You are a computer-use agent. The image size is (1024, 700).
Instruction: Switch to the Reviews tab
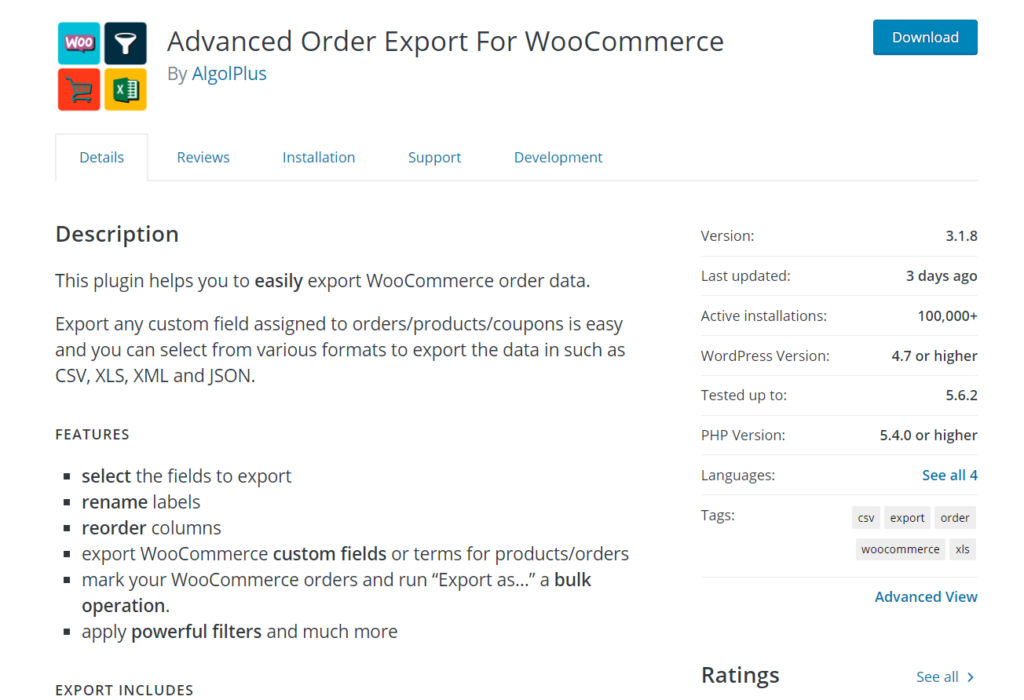point(203,157)
